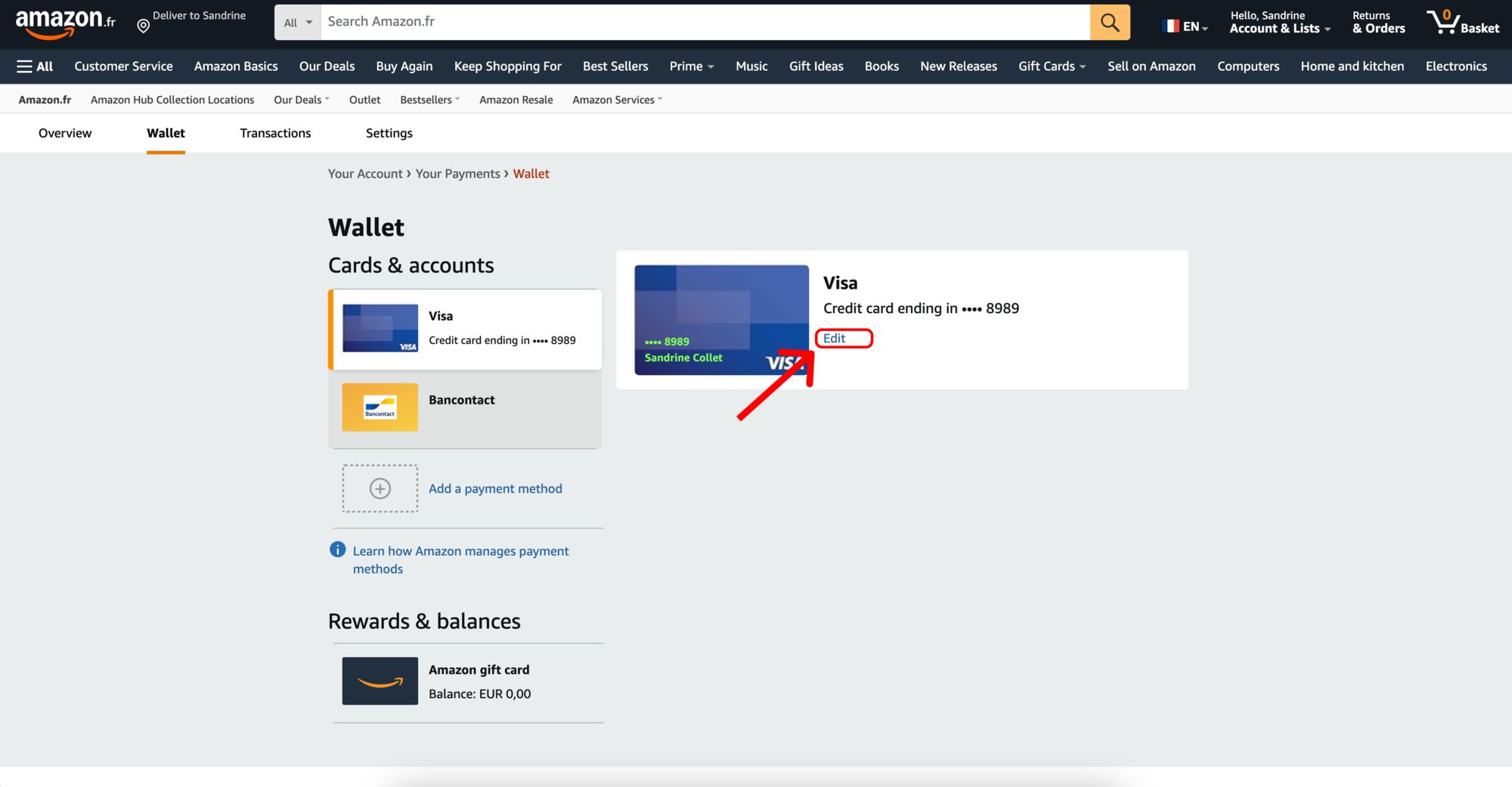Click the Bancontact card logo
The image size is (1512, 787).
point(380,407)
